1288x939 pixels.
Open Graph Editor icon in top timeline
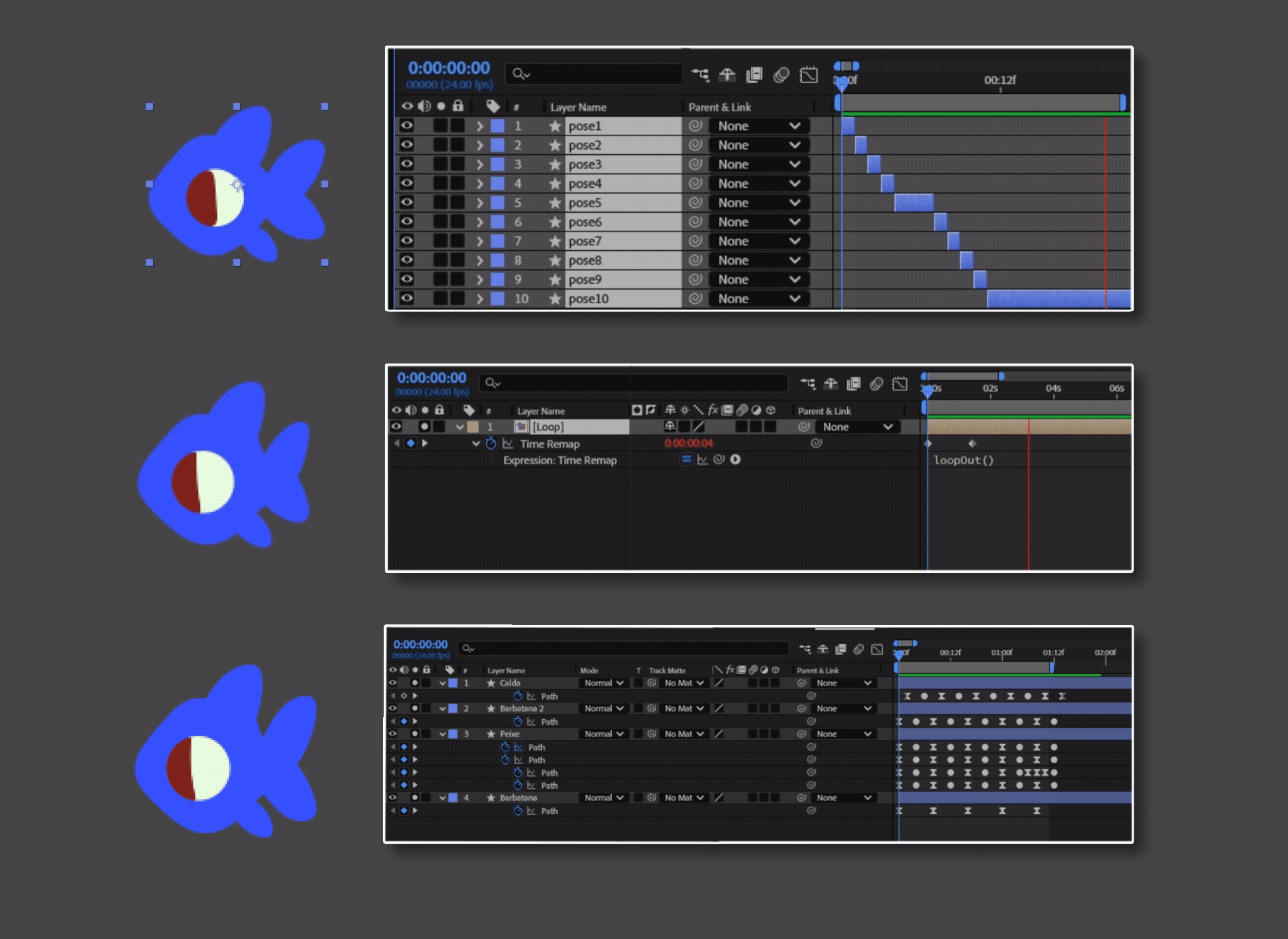point(808,74)
